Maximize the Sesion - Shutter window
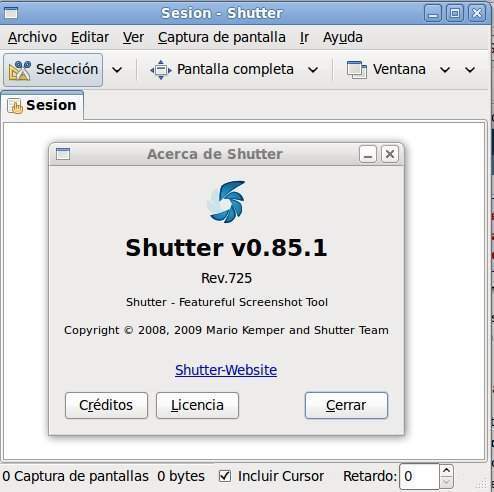This screenshot has height=492, width=494. pyautogui.click(x=455, y=13)
